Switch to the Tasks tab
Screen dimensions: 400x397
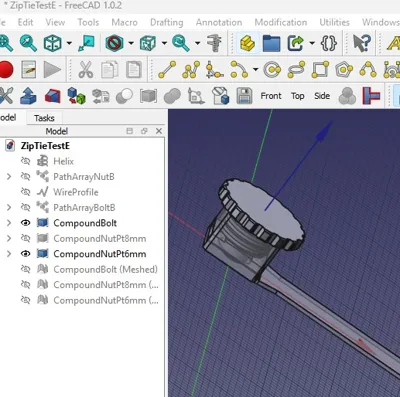click(44, 118)
